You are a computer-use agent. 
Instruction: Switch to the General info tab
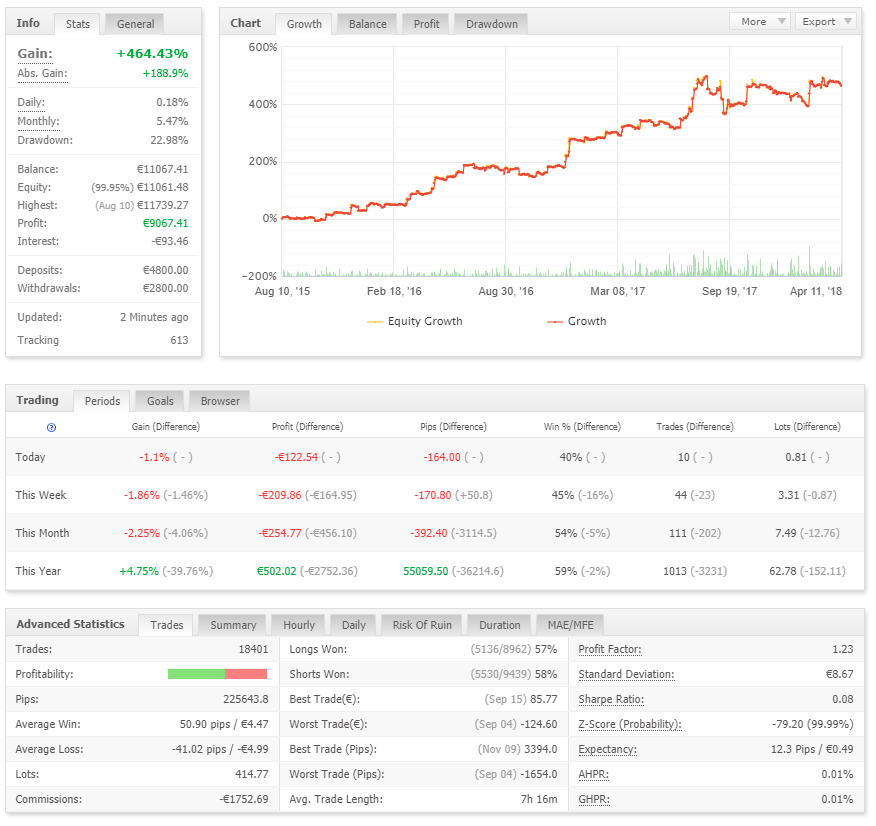tap(135, 24)
